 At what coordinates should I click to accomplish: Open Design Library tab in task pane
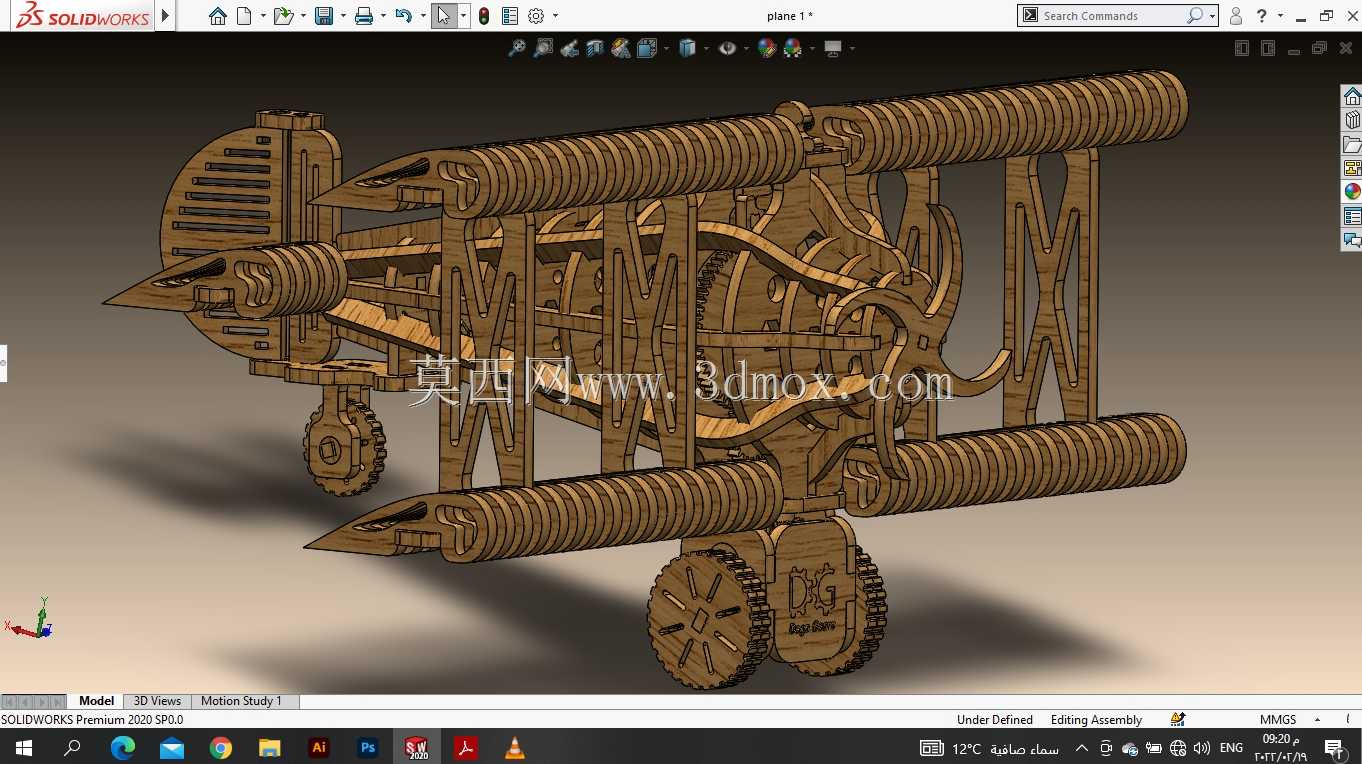pyautogui.click(x=1352, y=120)
